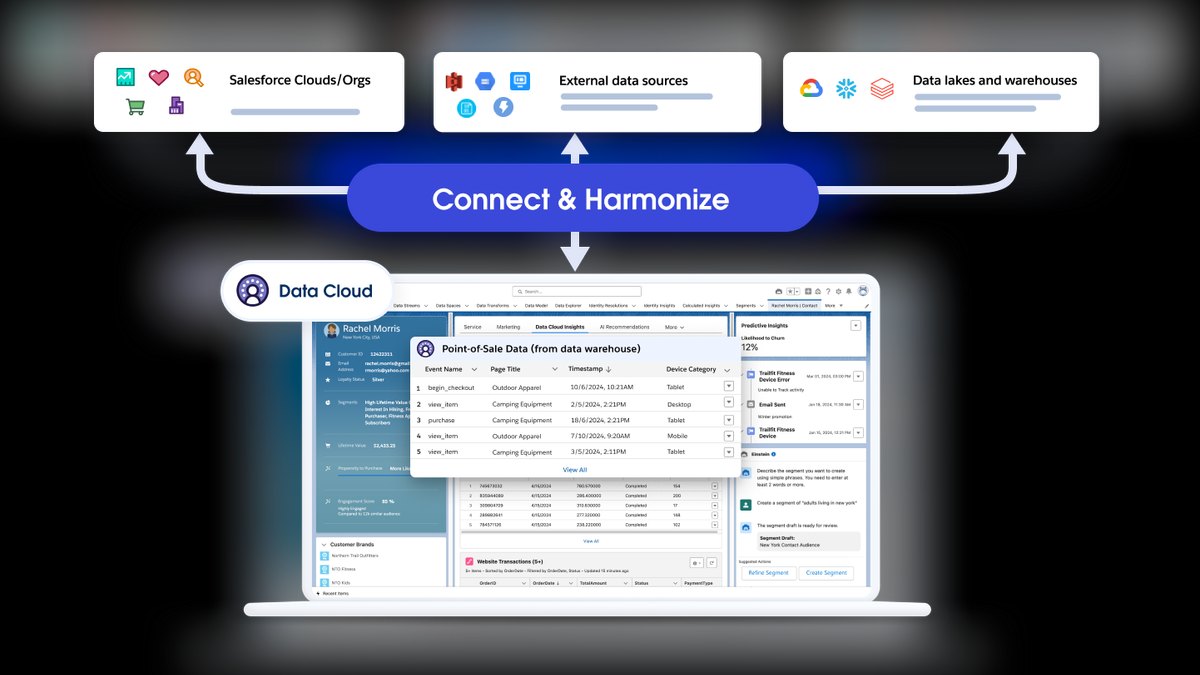The height and width of the screenshot is (675, 1200).
Task: Expand the More tab dropdown
Action: coord(674,327)
